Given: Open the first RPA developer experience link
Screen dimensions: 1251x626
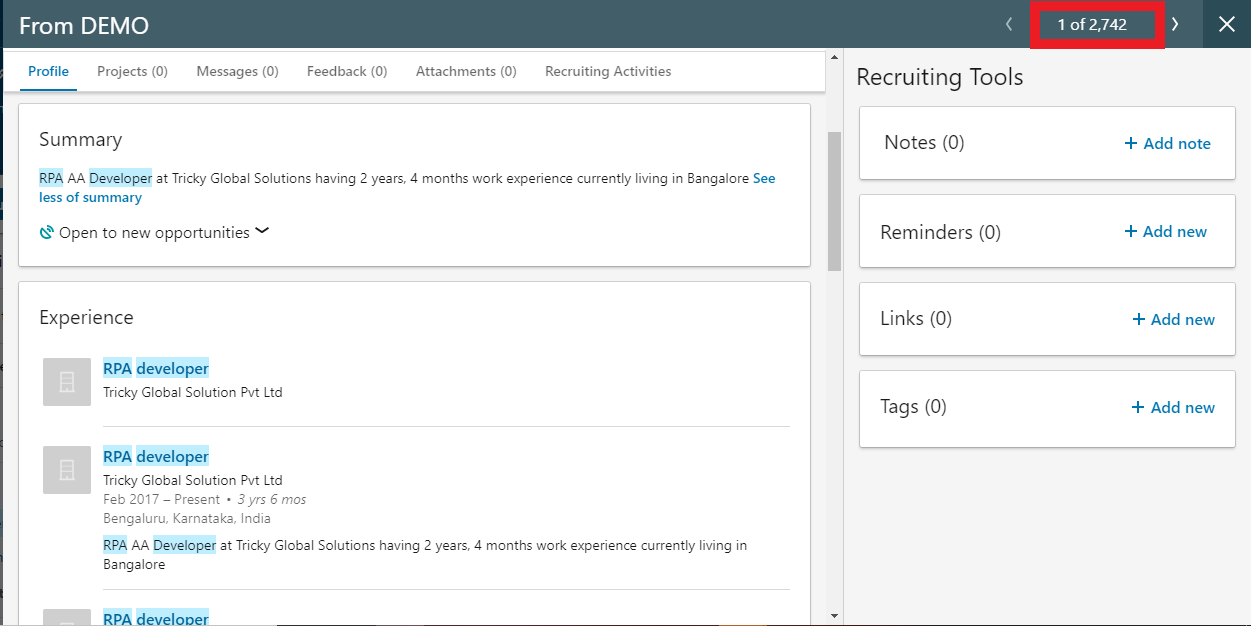Looking at the screenshot, I should click(156, 369).
